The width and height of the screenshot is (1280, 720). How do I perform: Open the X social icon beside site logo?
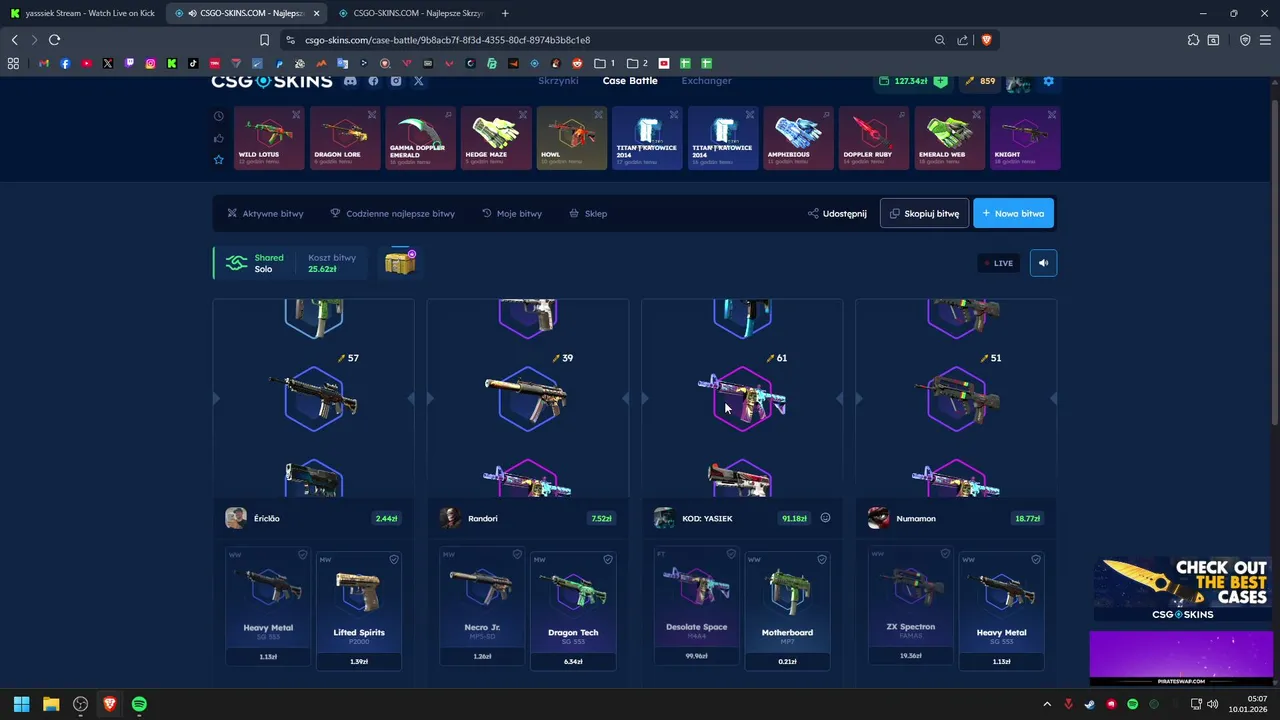(x=418, y=81)
